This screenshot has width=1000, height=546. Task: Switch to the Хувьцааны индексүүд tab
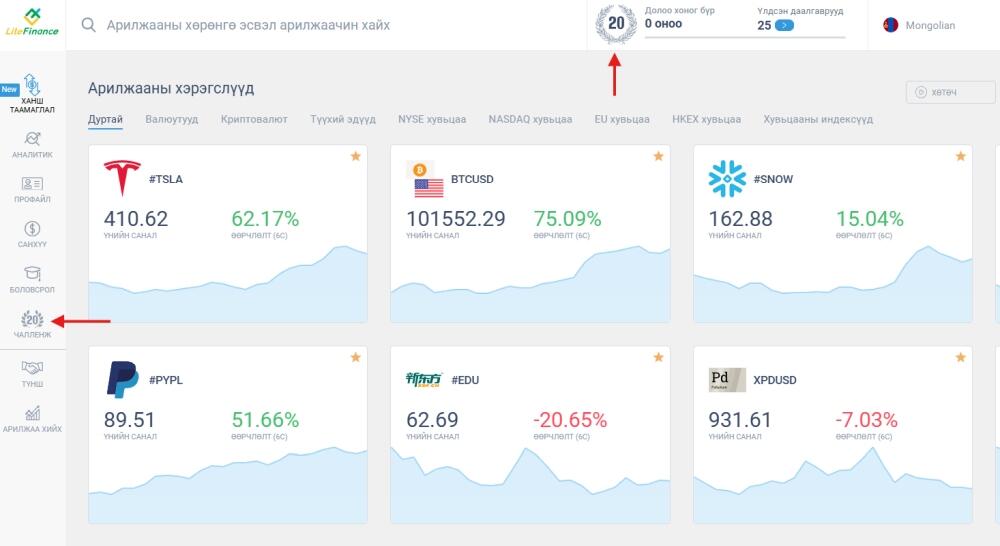click(x=818, y=119)
